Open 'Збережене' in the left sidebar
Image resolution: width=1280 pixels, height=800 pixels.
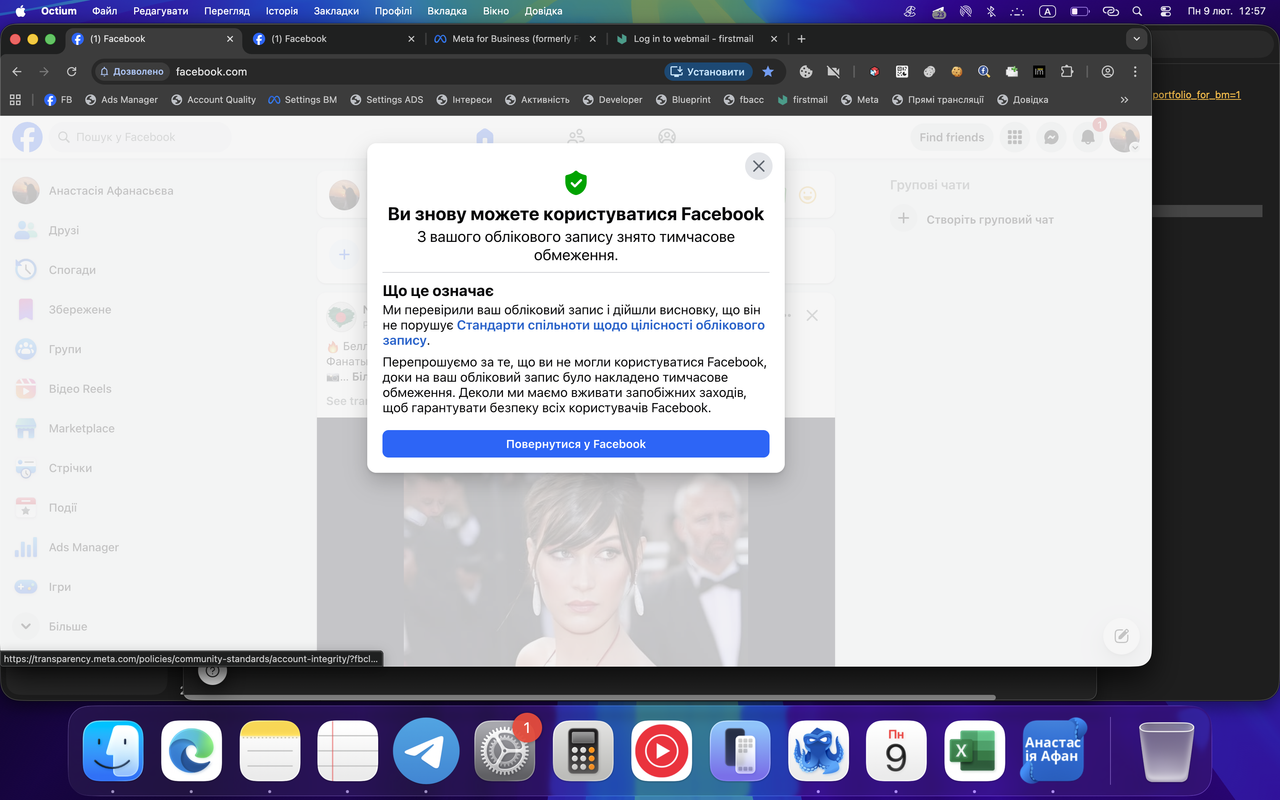(80, 310)
